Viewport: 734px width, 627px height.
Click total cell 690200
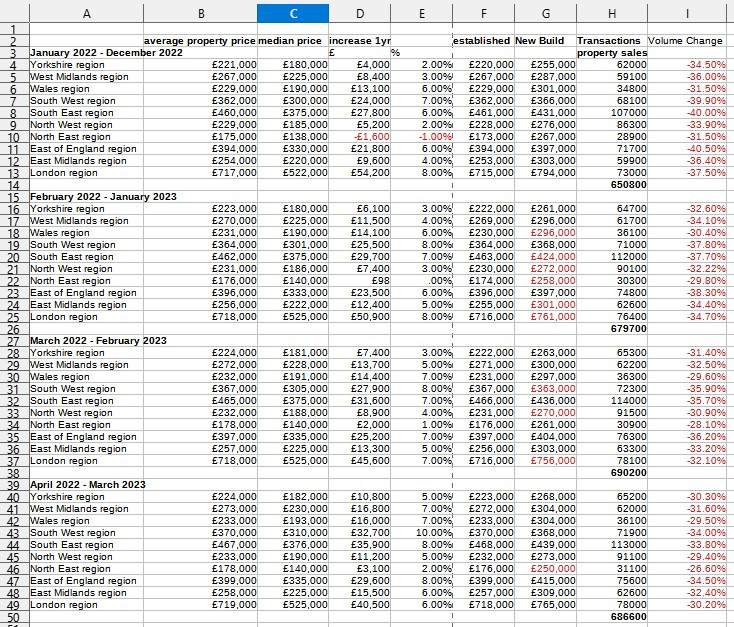(612, 472)
